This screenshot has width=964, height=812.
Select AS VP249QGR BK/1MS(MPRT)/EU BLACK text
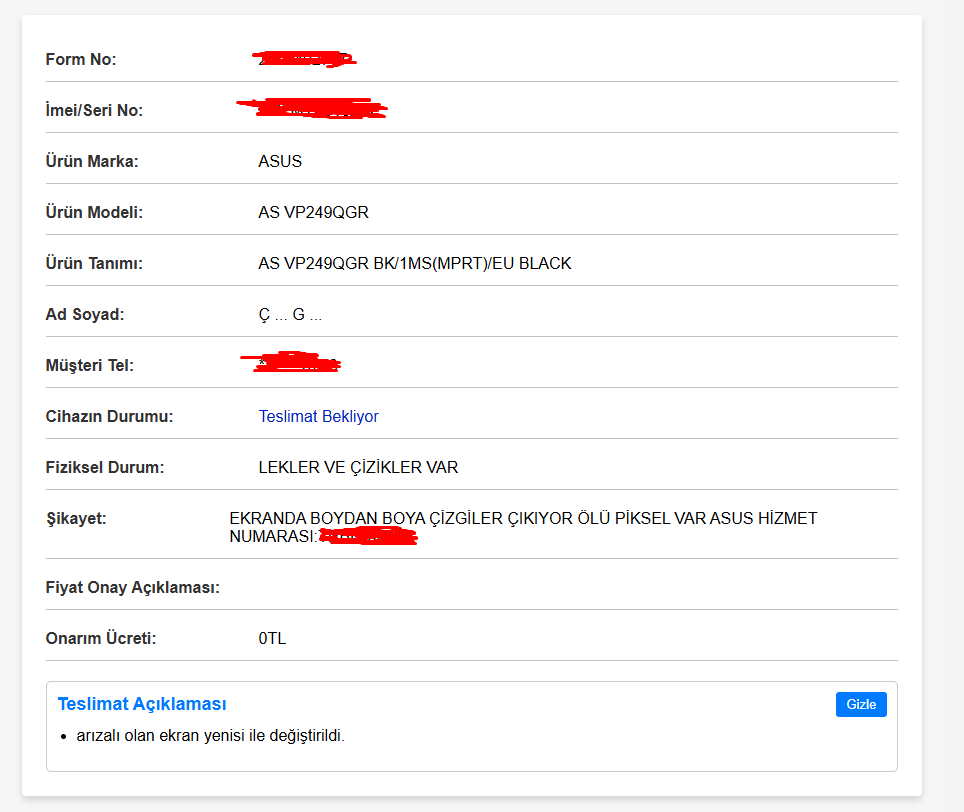[x=414, y=263]
